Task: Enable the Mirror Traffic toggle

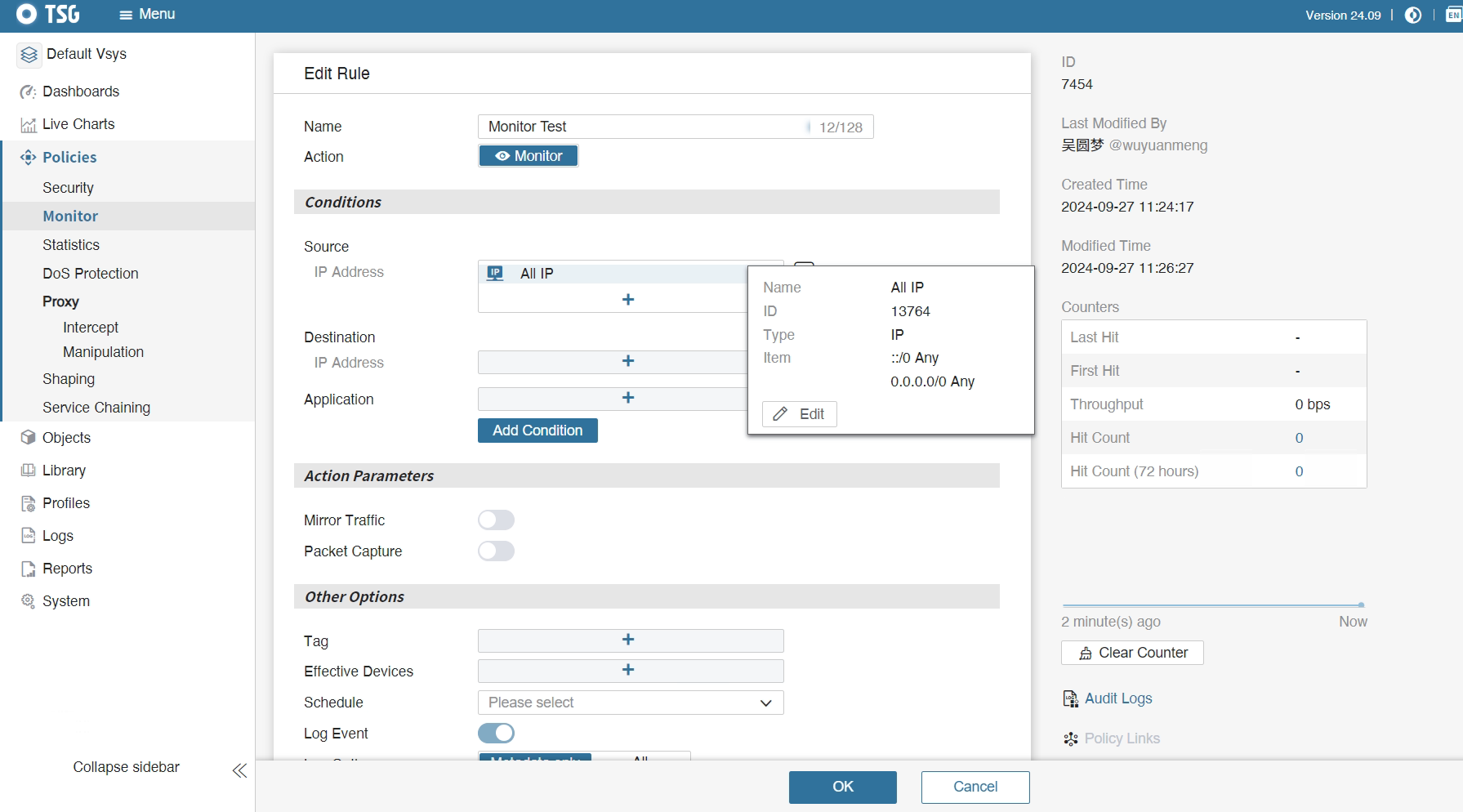Action: 496,520
